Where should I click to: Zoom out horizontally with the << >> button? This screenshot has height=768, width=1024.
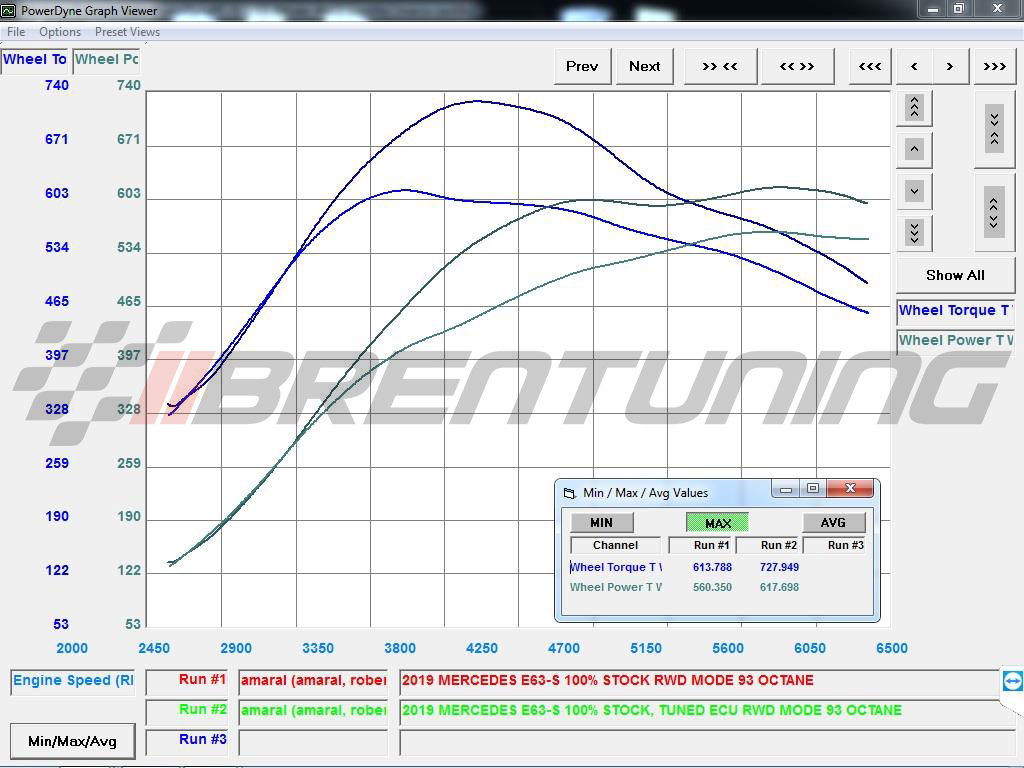797,66
